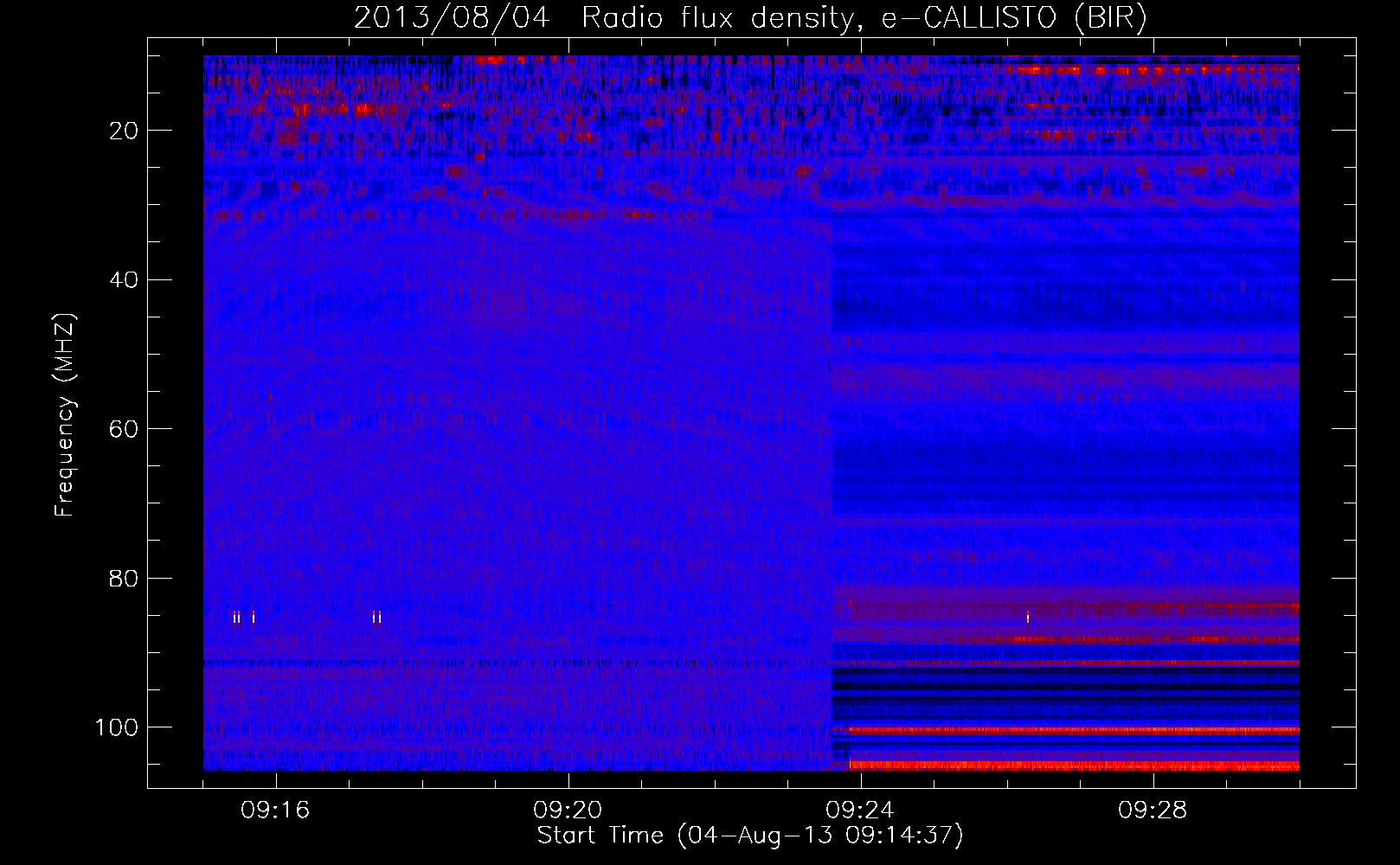Image resolution: width=1400 pixels, height=865 pixels.
Task: Select the 40 MHz frequency tick label
Action: (x=124, y=280)
